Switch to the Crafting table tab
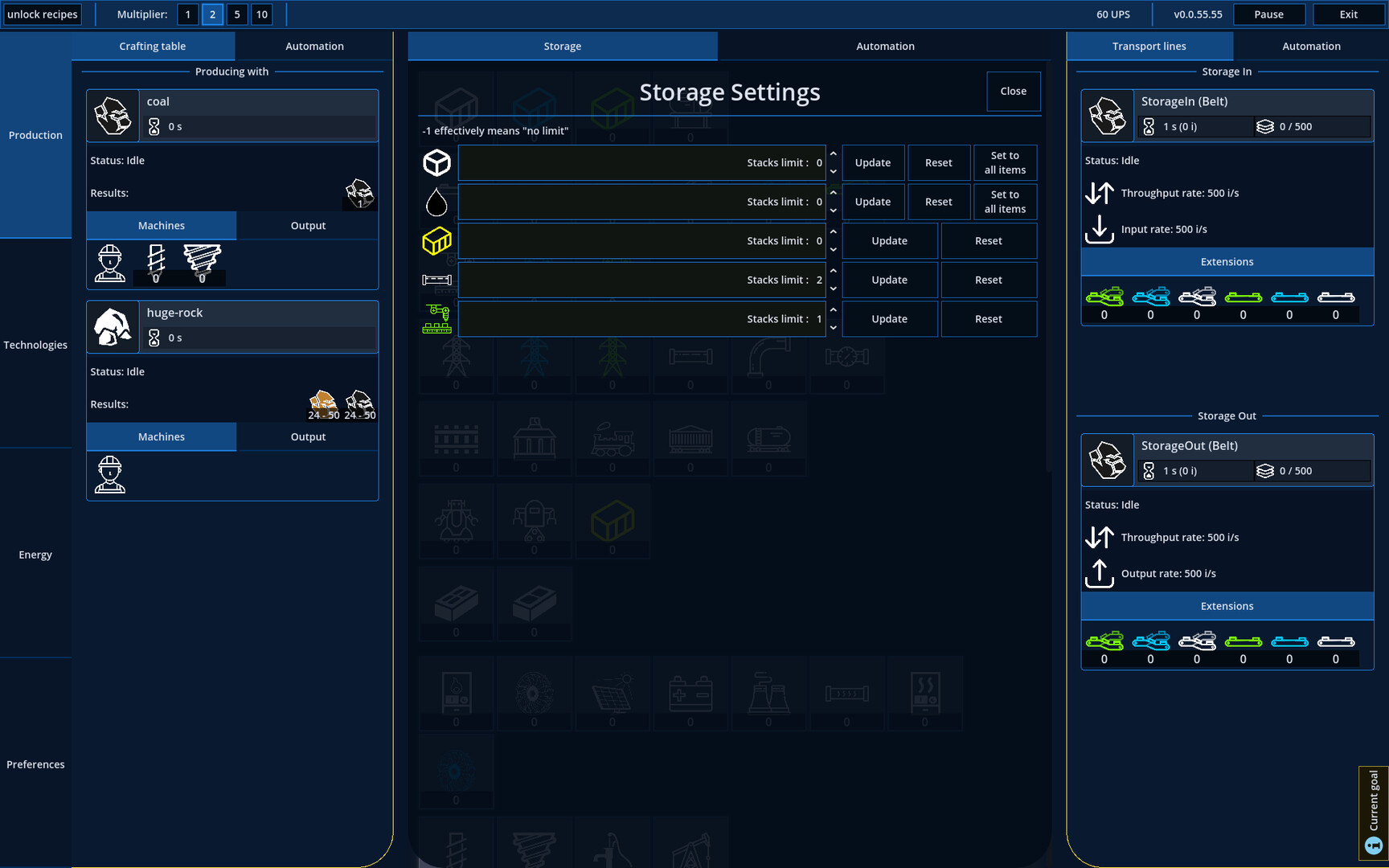This screenshot has height=868, width=1389. [153, 46]
